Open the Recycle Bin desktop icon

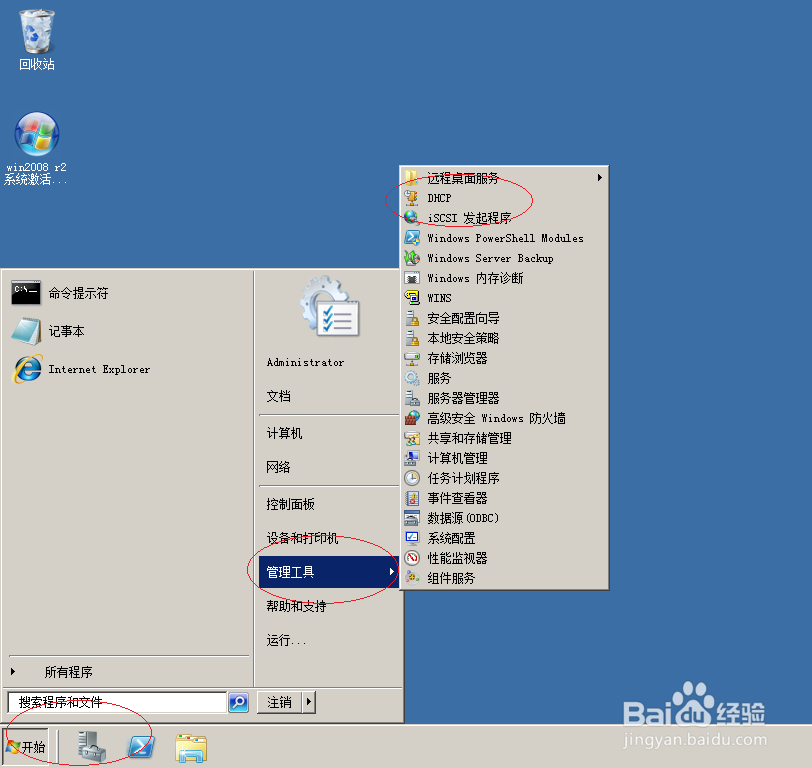click(x=36, y=40)
